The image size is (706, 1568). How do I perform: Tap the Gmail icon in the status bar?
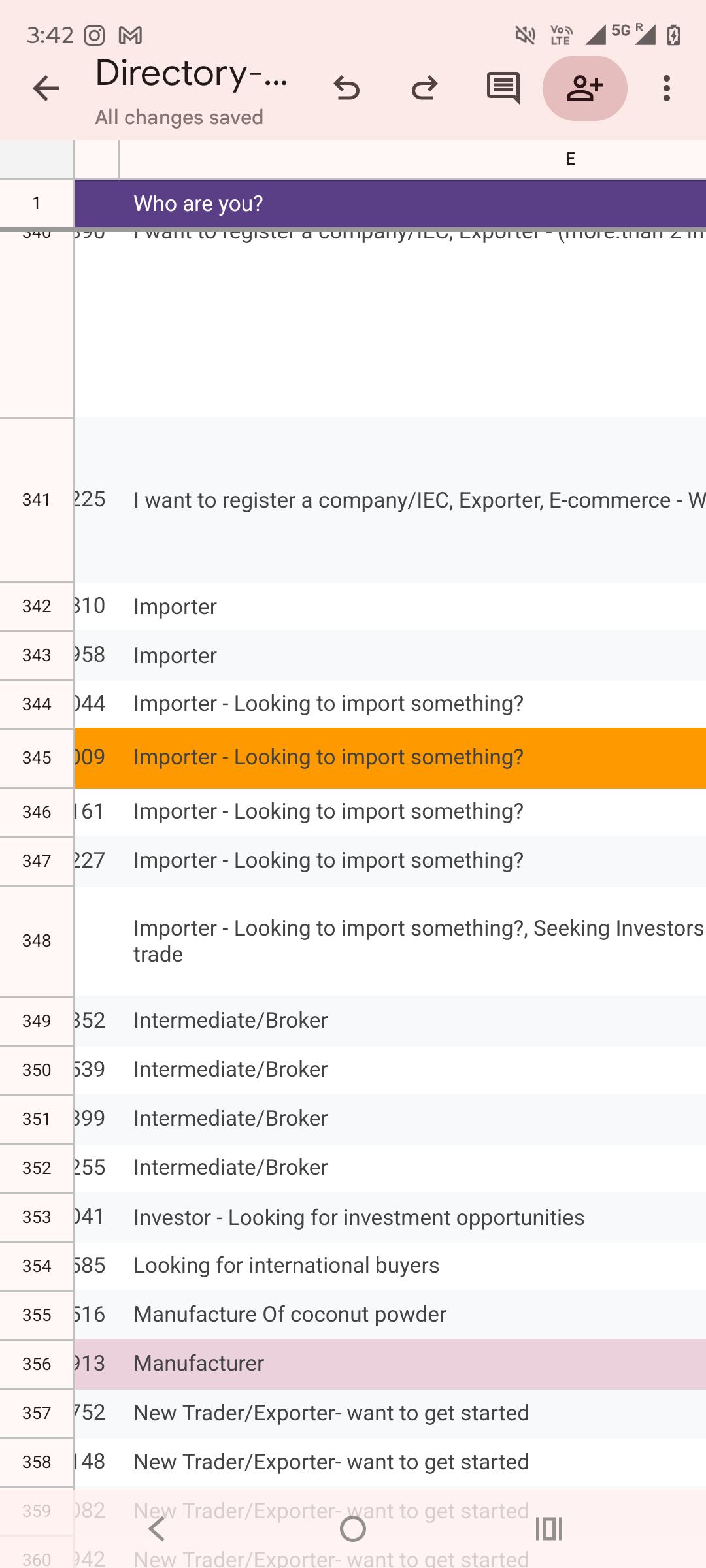tap(129, 35)
